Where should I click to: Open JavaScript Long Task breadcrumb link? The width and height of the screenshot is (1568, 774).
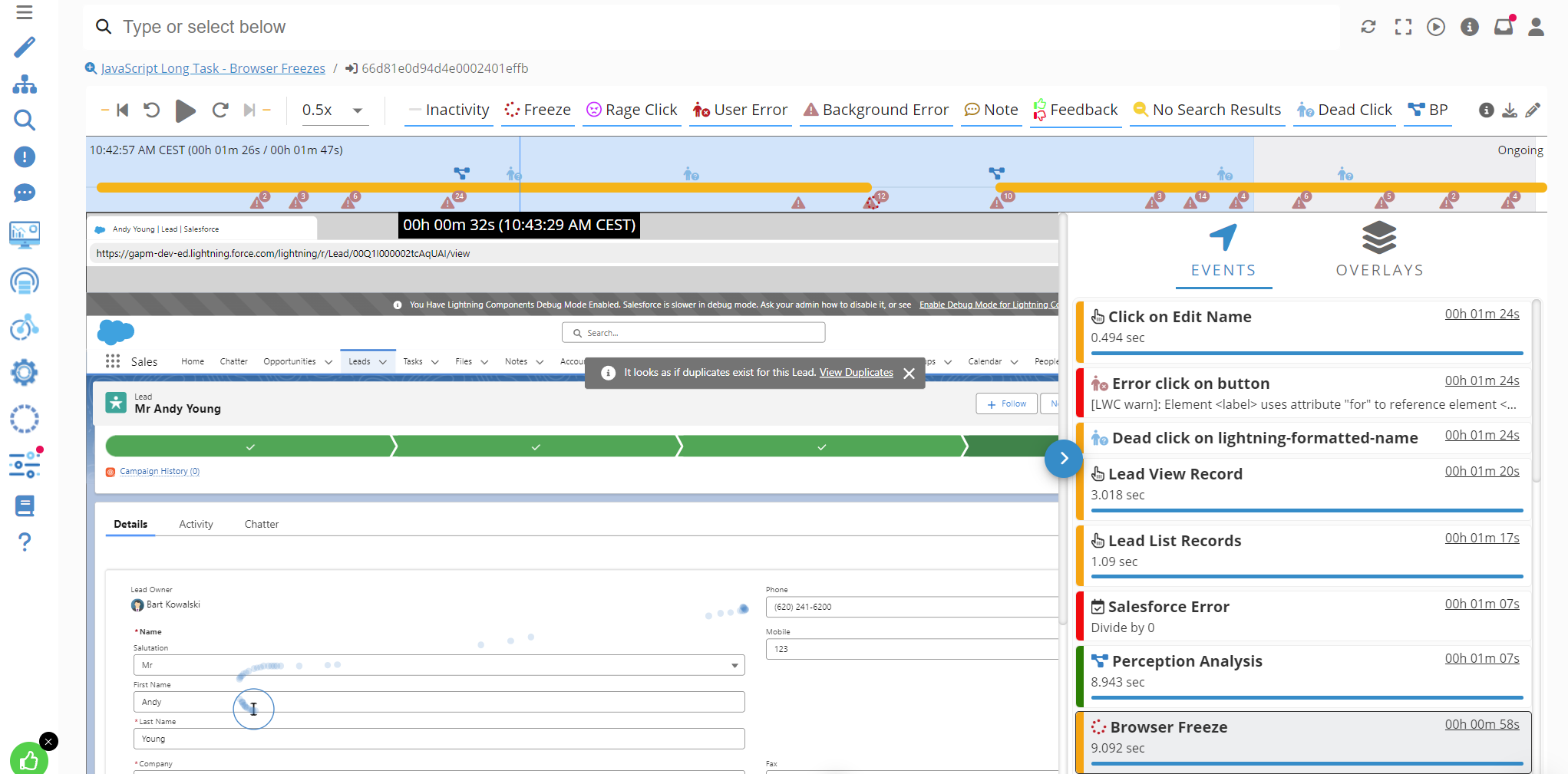tap(213, 68)
